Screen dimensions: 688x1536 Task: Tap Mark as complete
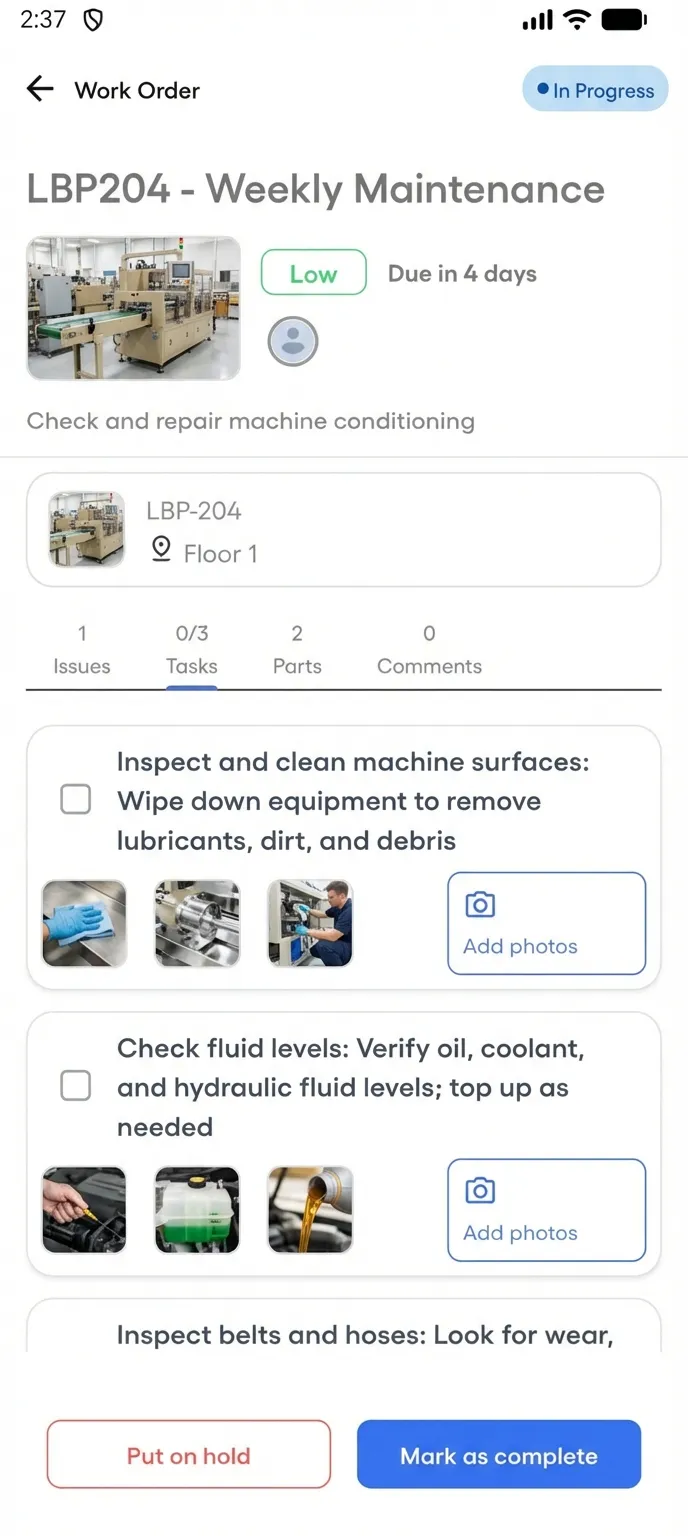[498, 1454]
